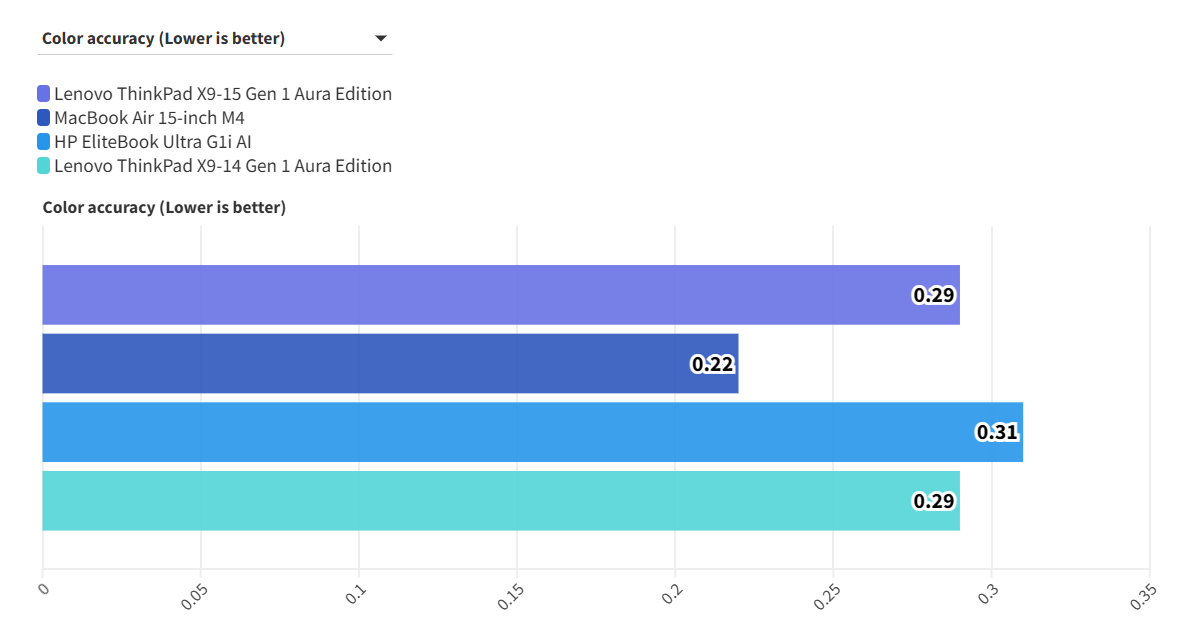Click the 0.35 x-axis tick label

click(x=1144, y=596)
